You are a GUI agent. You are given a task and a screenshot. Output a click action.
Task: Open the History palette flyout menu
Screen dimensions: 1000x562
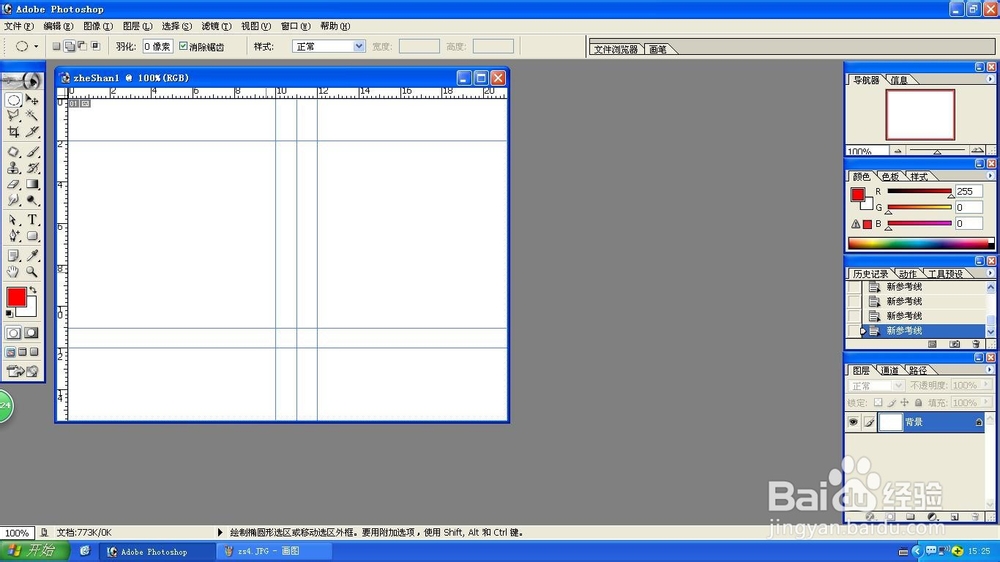tap(990, 273)
